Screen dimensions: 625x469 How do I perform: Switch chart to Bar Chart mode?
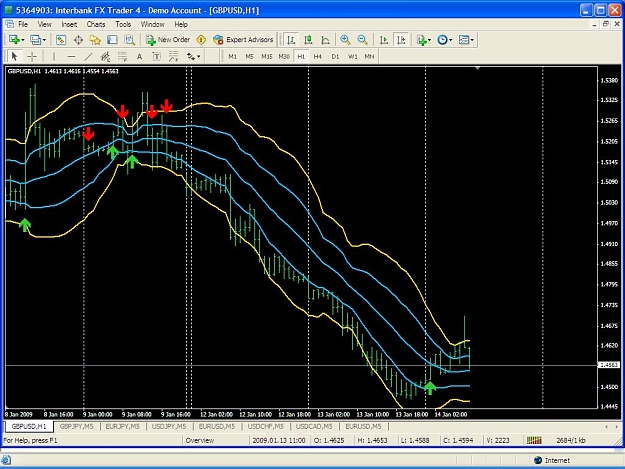tap(291, 40)
